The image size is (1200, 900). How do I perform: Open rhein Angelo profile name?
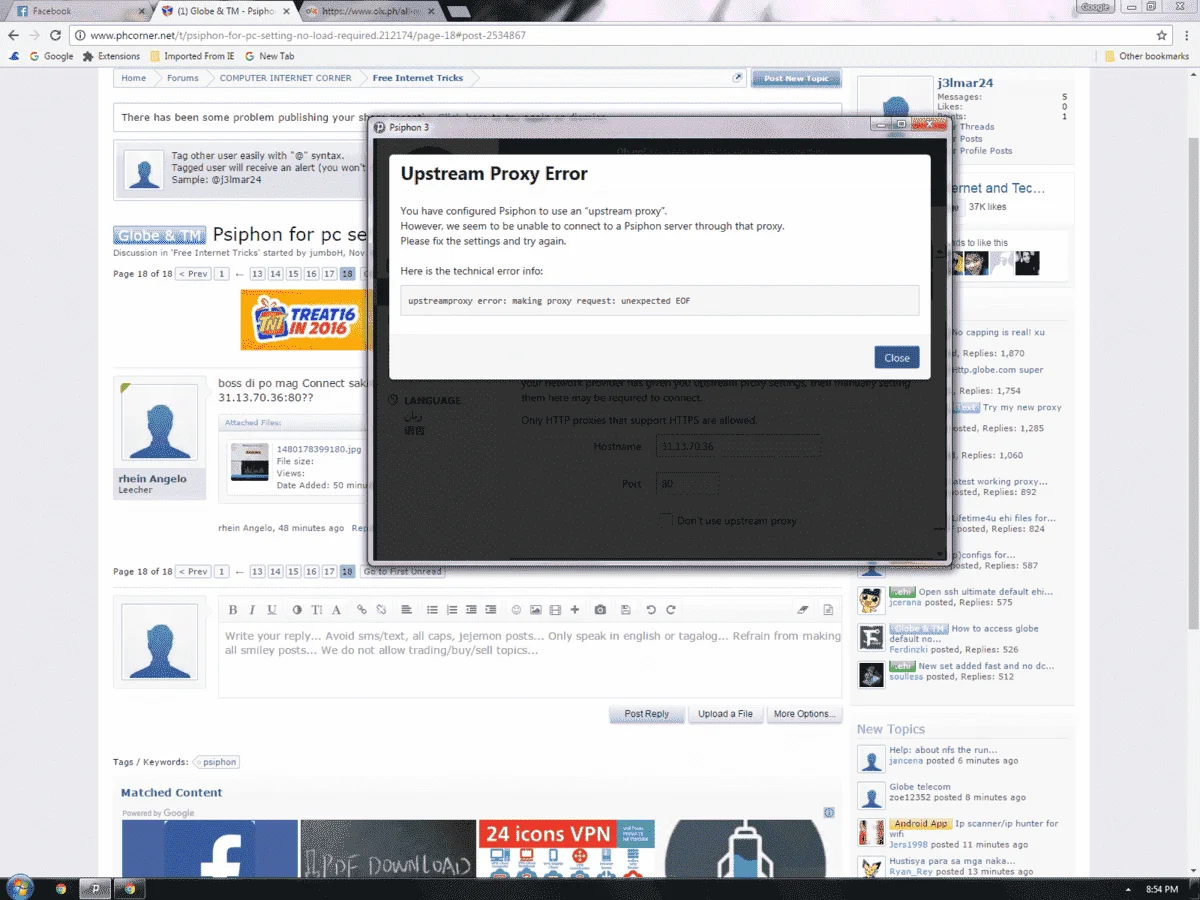(x=152, y=479)
